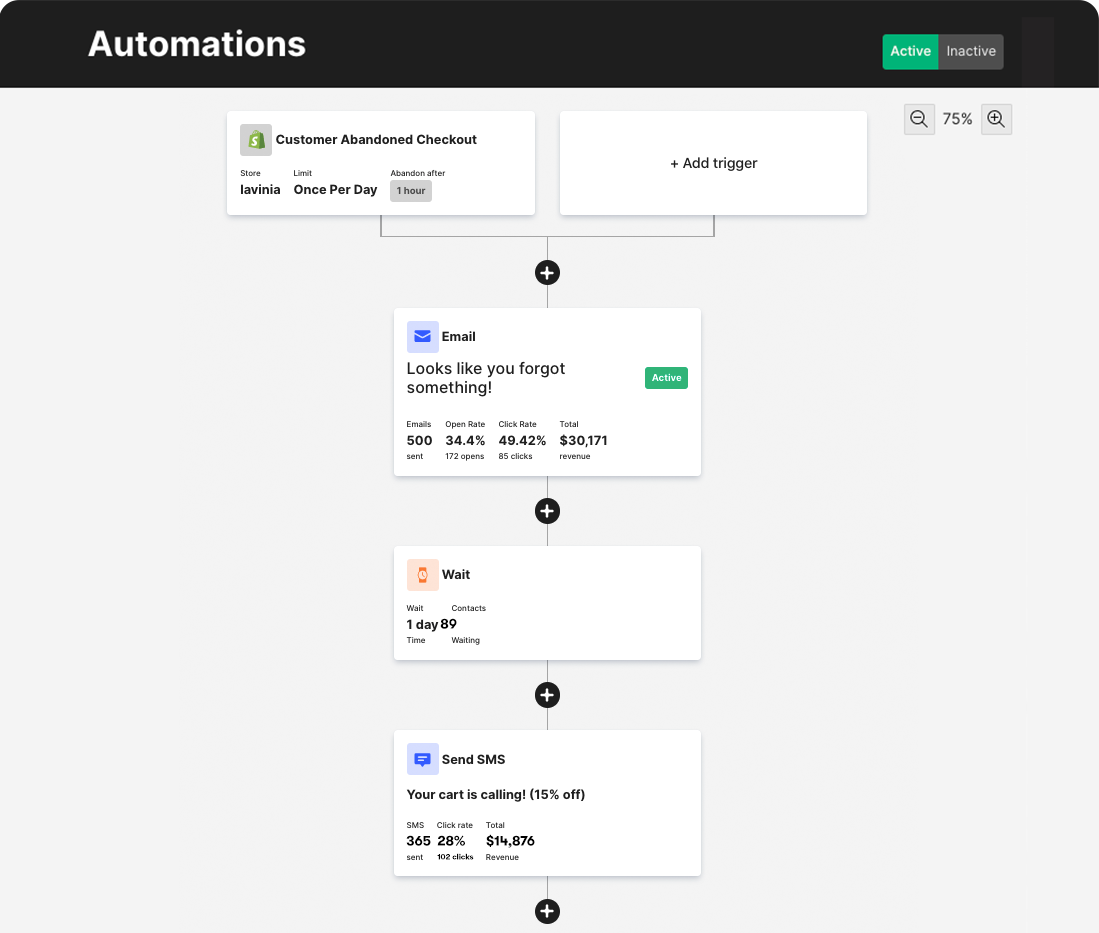1099x933 pixels.
Task: Click the green Active badge on the Email card
Action: 666,378
